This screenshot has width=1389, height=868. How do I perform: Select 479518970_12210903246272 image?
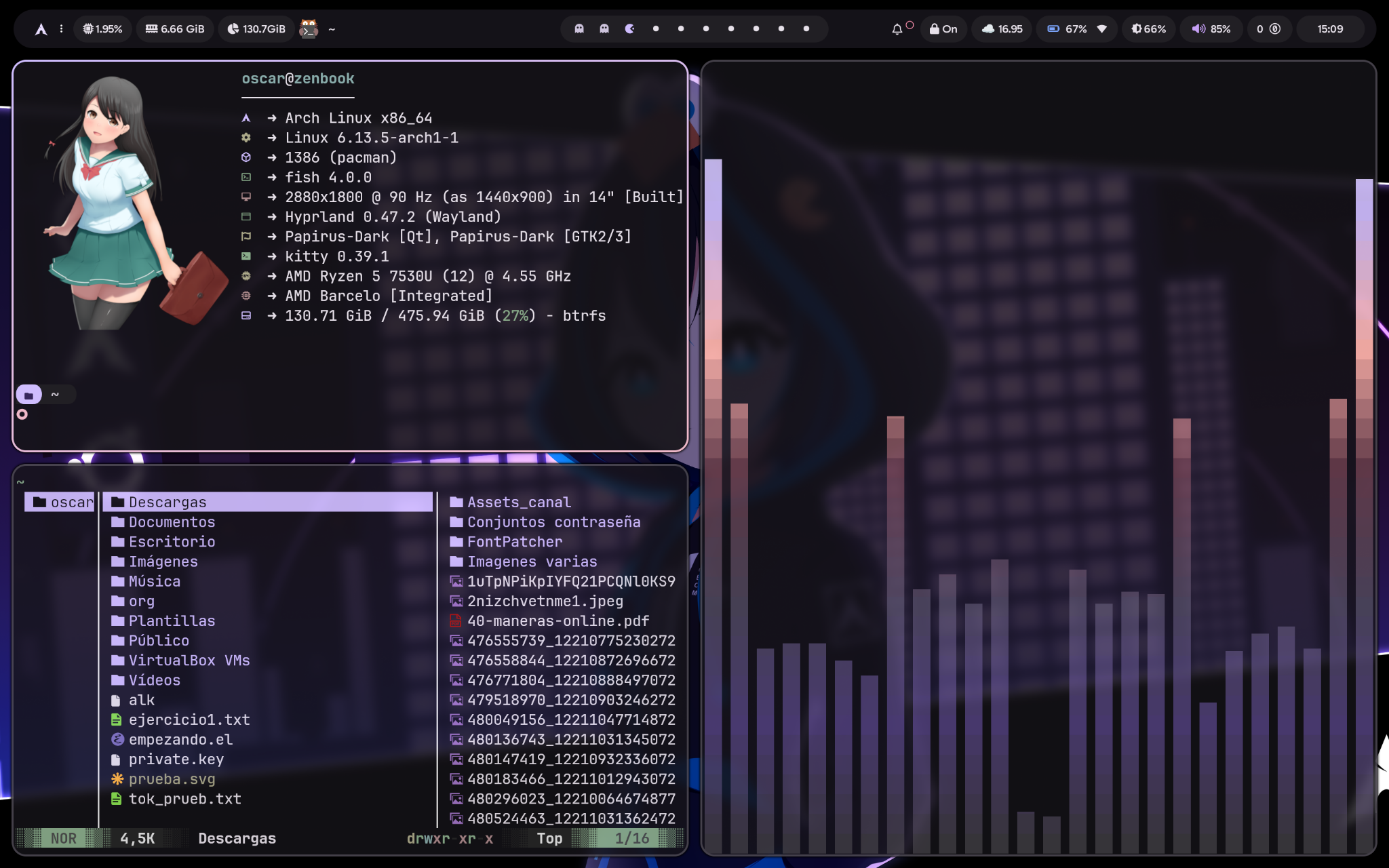(x=563, y=700)
